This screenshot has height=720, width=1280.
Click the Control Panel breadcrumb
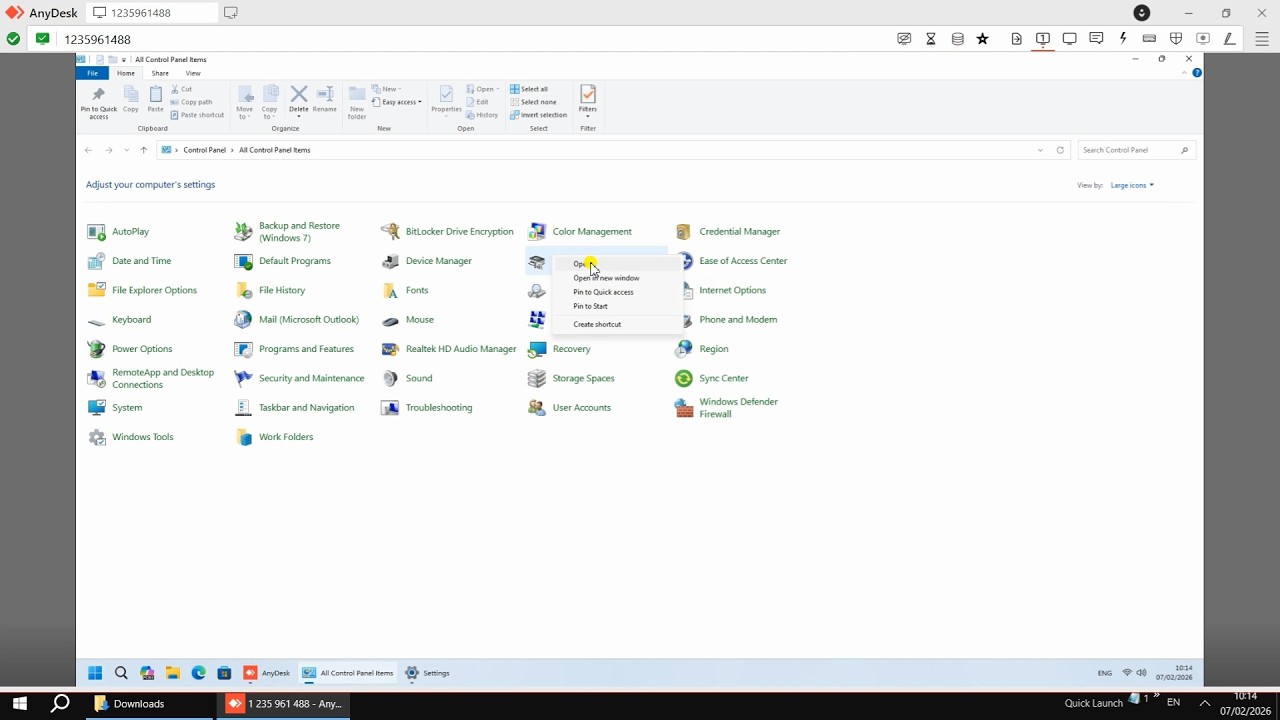205,150
